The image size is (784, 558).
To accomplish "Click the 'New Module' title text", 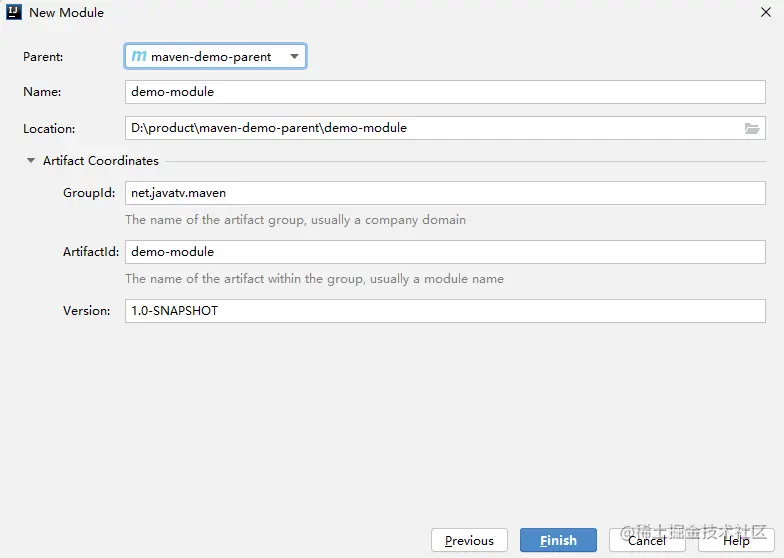I will 66,12.
